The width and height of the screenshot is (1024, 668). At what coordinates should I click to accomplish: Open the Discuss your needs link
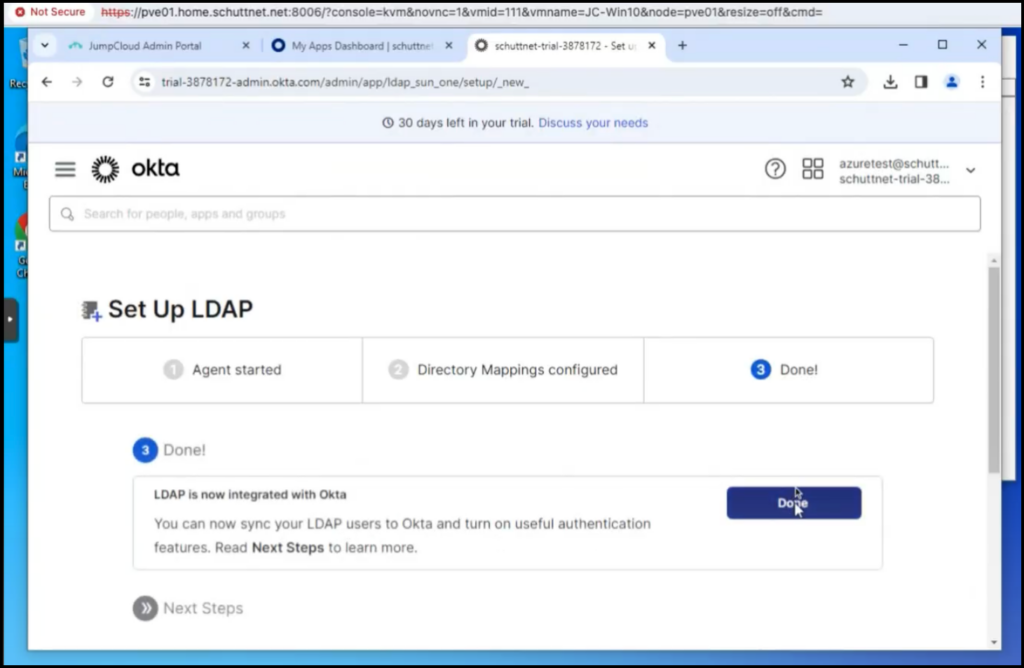(x=593, y=123)
